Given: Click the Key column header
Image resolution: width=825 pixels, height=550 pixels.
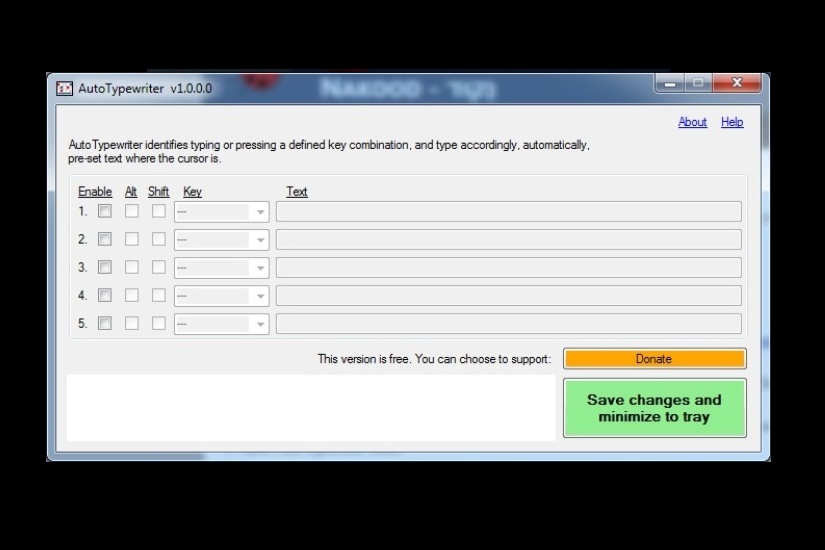Looking at the screenshot, I should [192, 192].
